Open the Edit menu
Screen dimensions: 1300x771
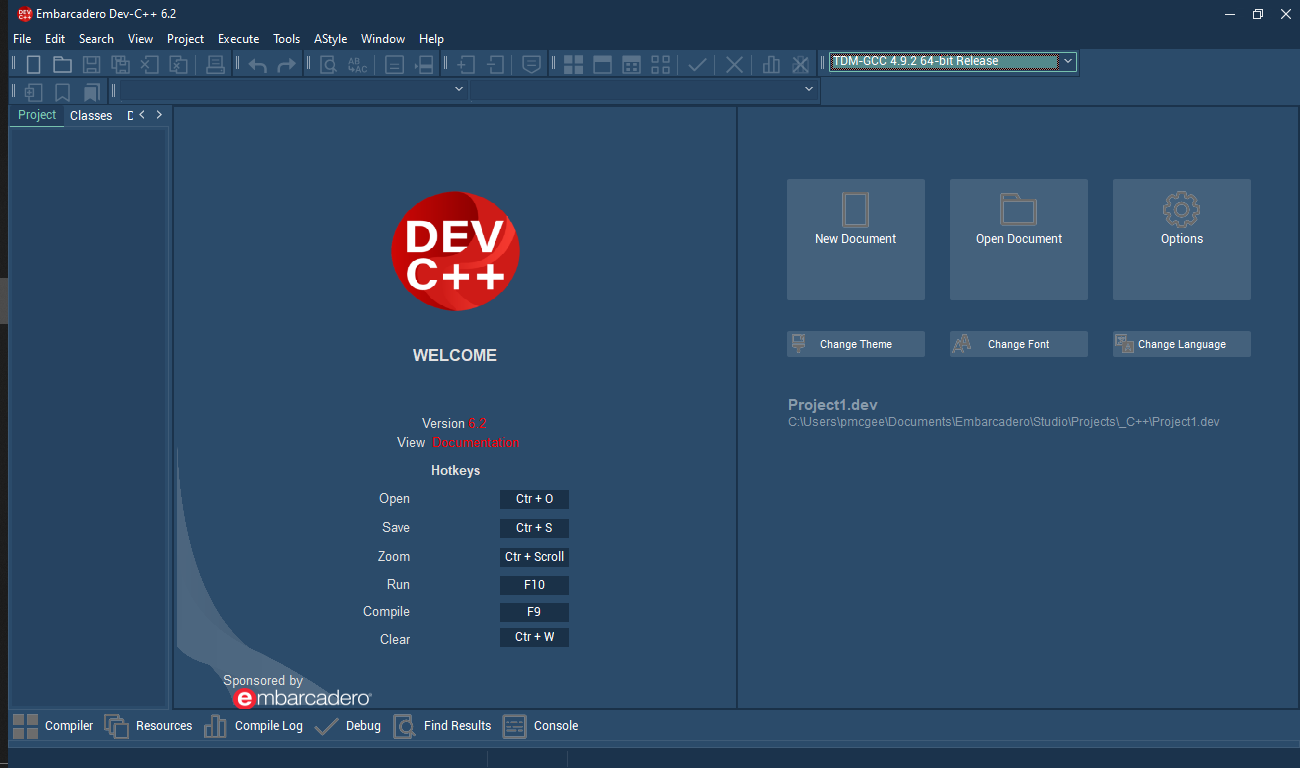pyautogui.click(x=55, y=39)
